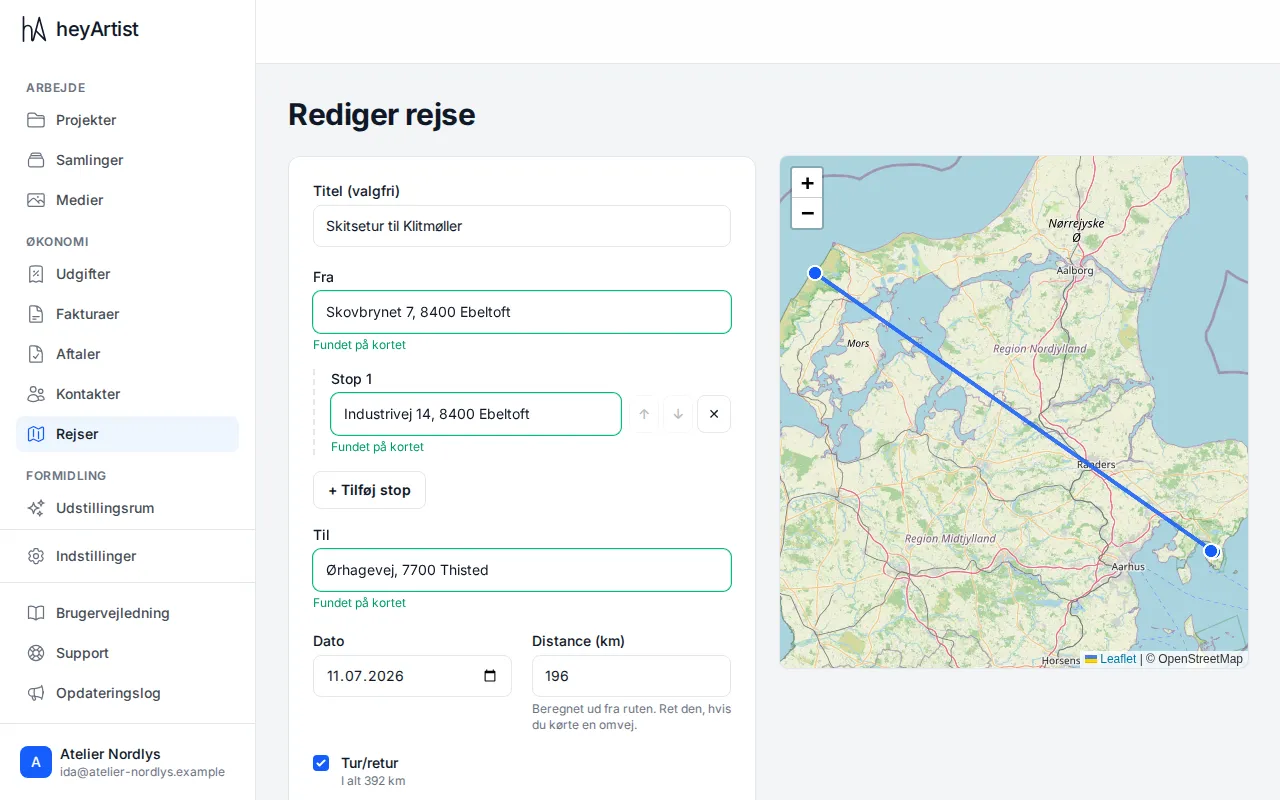1280x800 pixels.
Task: Open the Aftaler menu item
Action: coord(127,354)
